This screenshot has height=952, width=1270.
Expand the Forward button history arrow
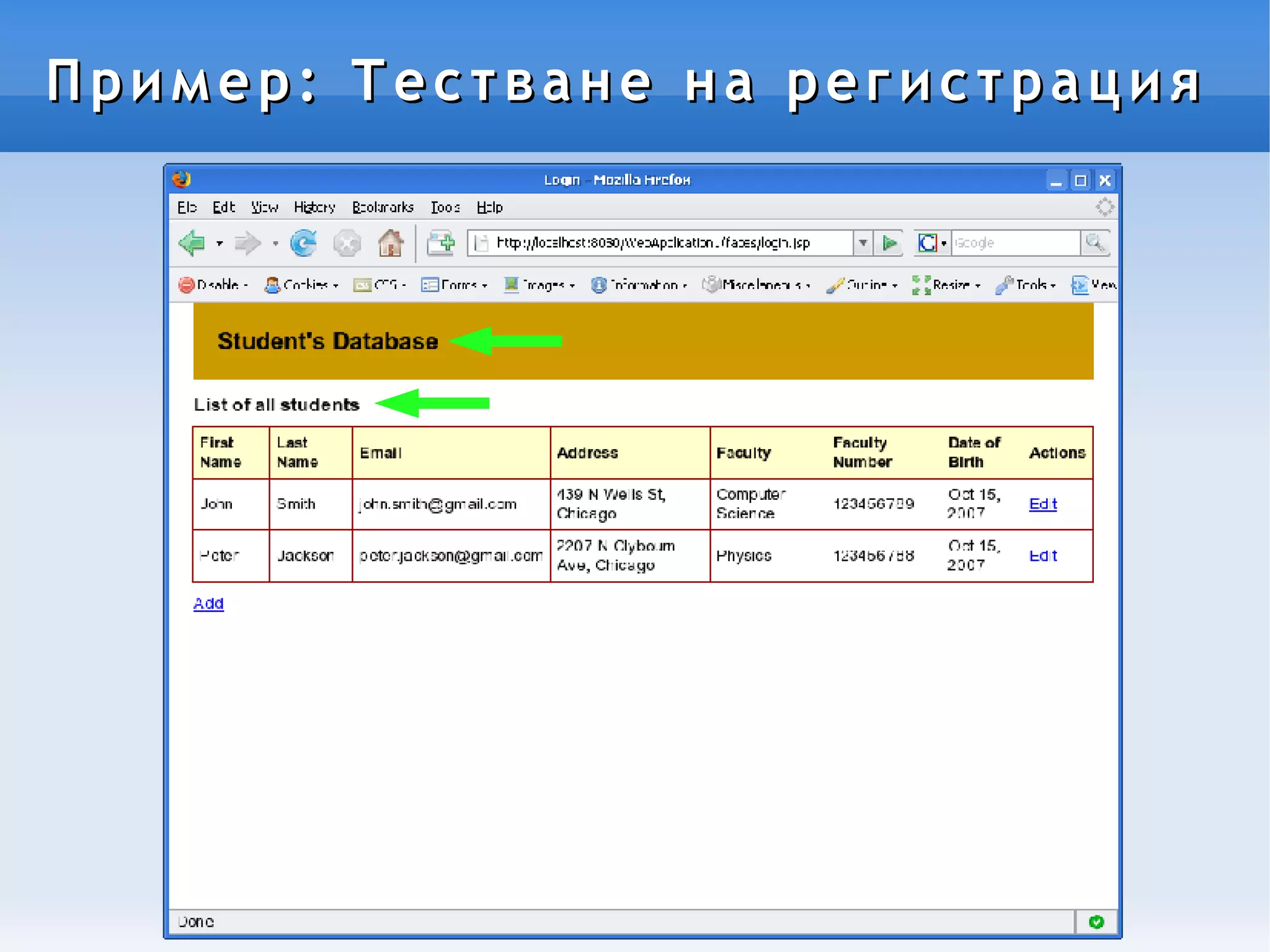tap(275, 244)
